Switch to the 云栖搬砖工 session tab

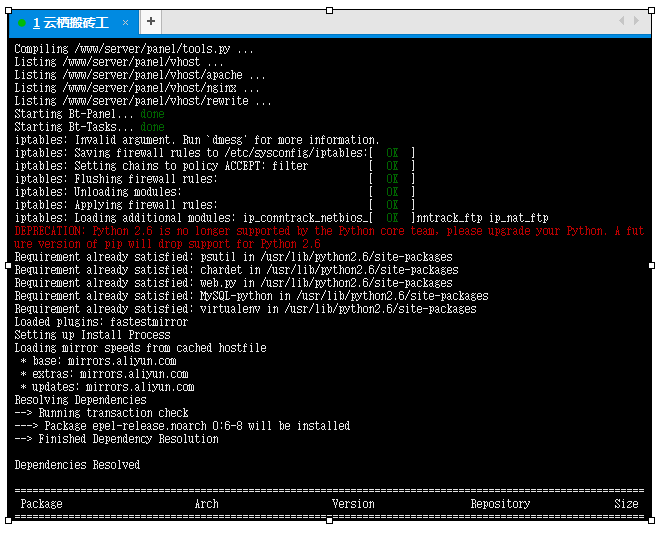pos(70,22)
